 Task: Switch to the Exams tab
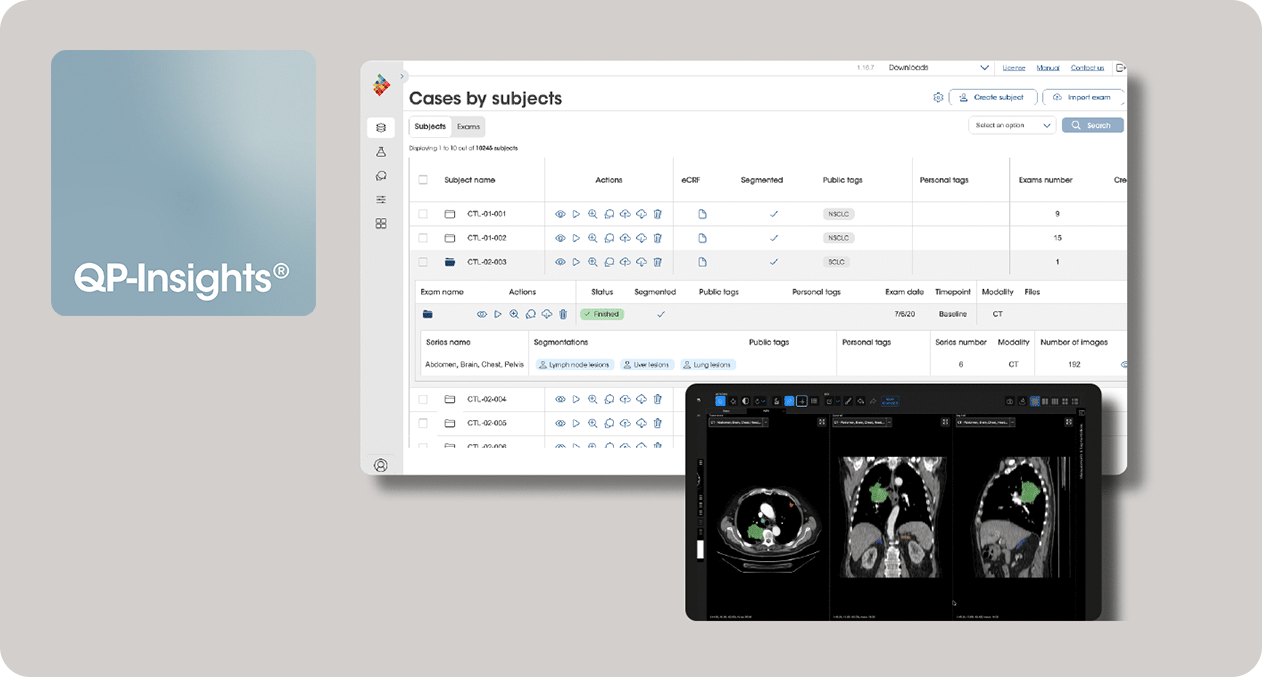pyautogui.click(x=468, y=127)
